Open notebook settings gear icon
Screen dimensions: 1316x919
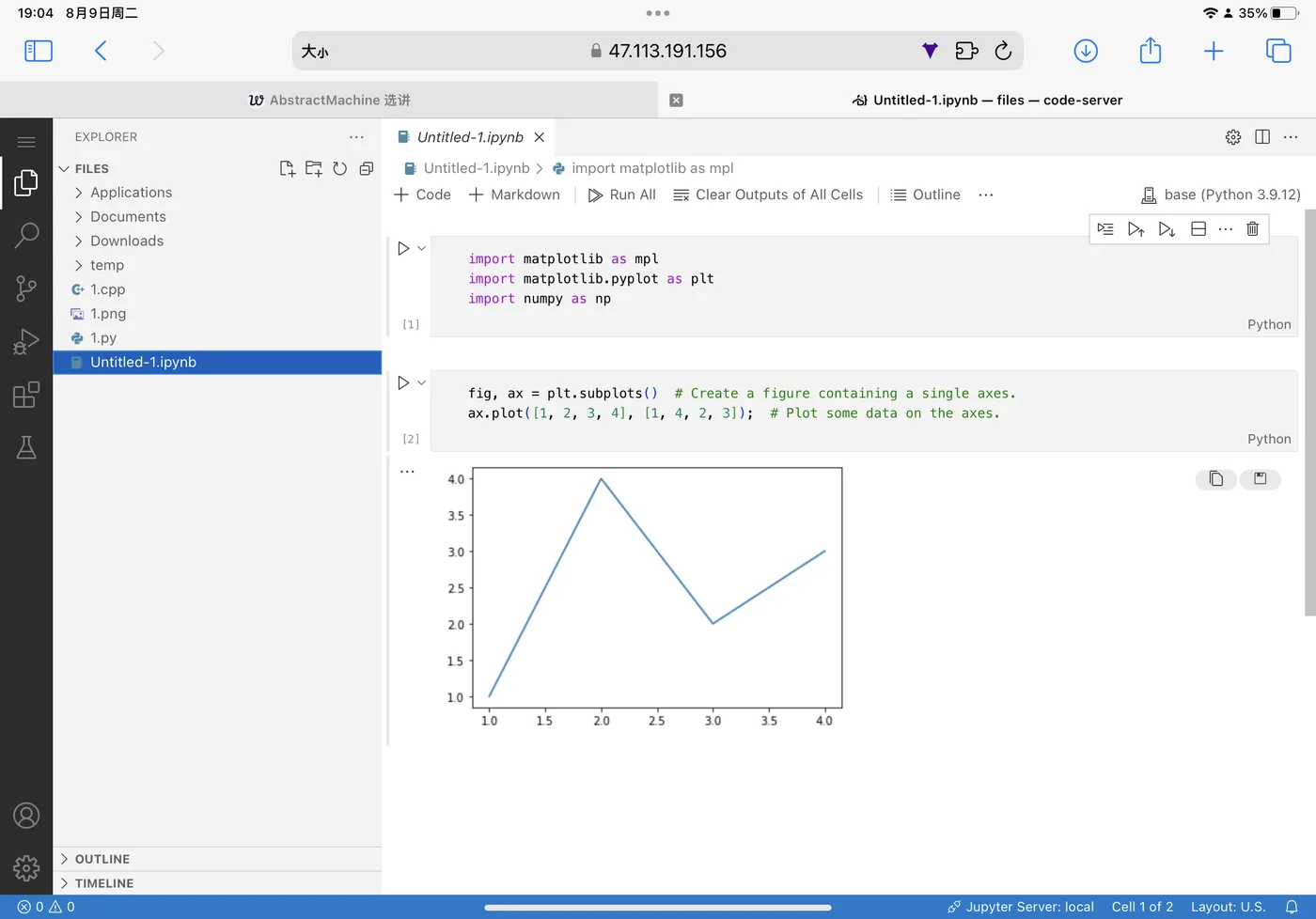click(x=1233, y=137)
